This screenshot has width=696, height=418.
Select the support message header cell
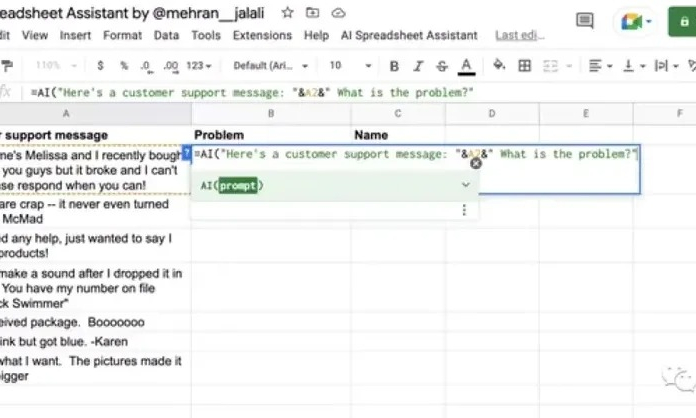coord(95,135)
